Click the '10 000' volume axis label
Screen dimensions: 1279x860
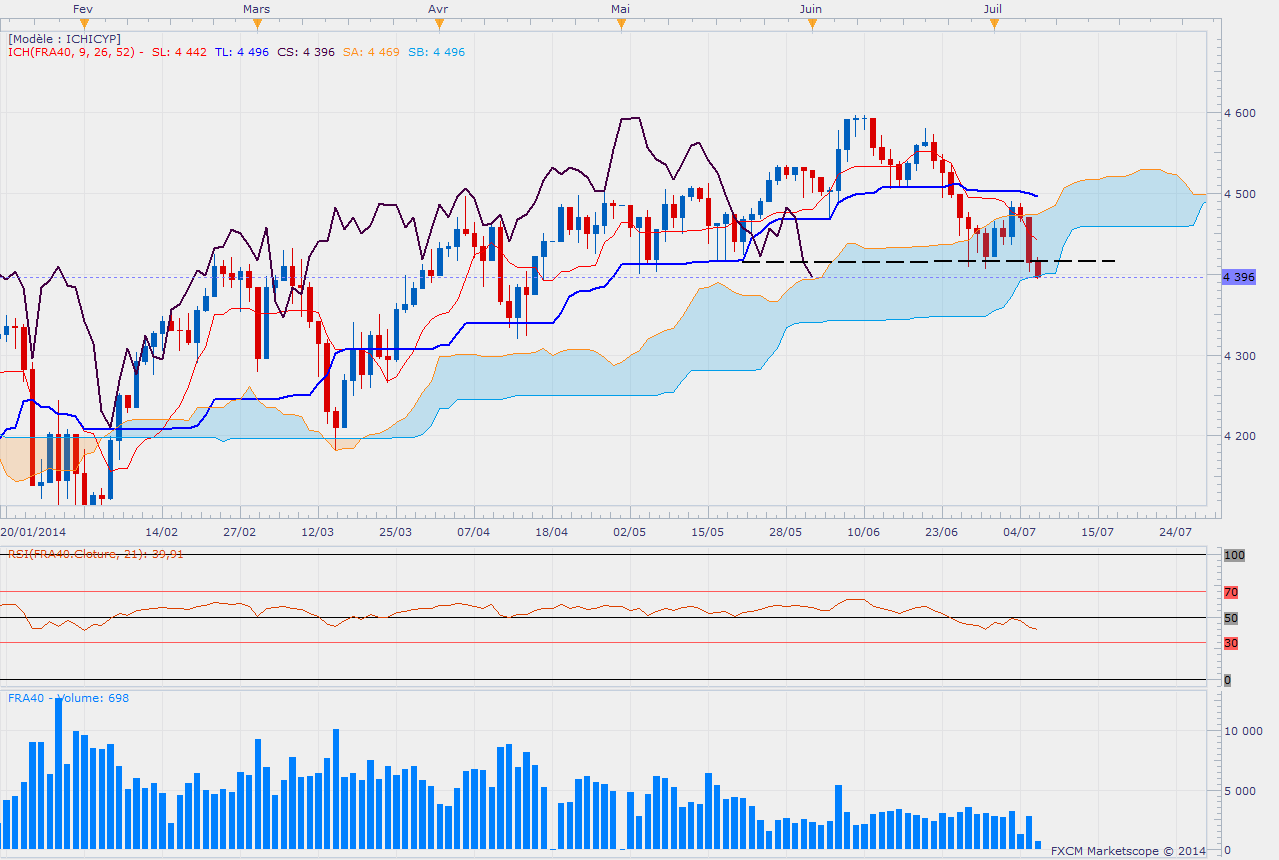1243,731
